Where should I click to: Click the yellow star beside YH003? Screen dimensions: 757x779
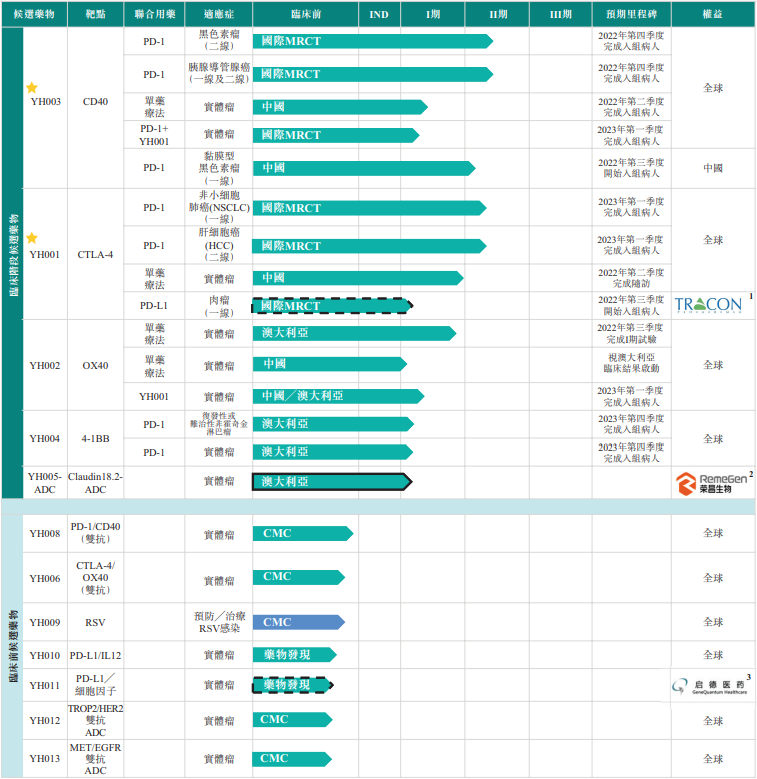pyautogui.click(x=32, y=88)
